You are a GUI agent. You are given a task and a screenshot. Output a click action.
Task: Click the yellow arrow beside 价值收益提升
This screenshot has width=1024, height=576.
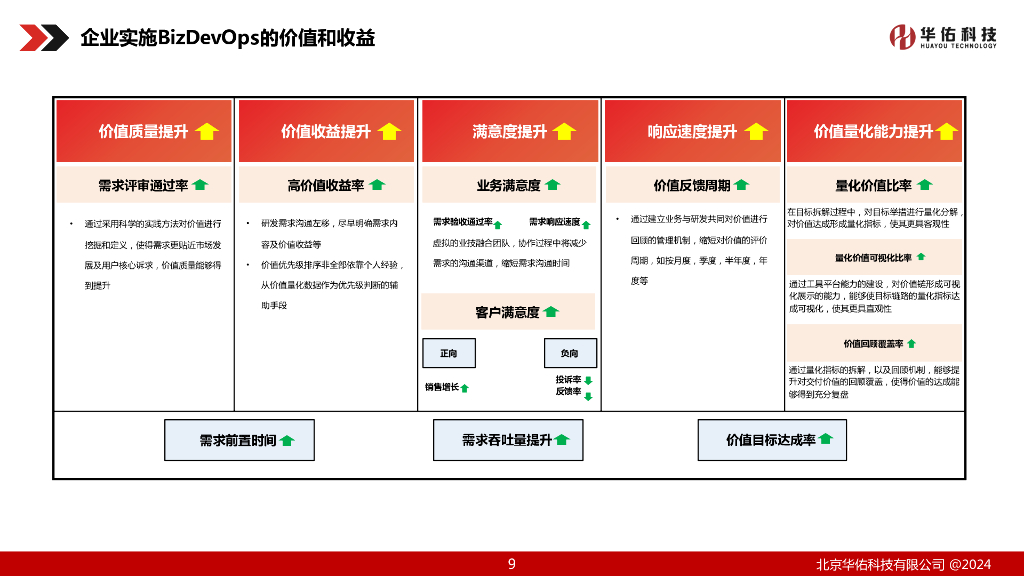pos(389,131)
